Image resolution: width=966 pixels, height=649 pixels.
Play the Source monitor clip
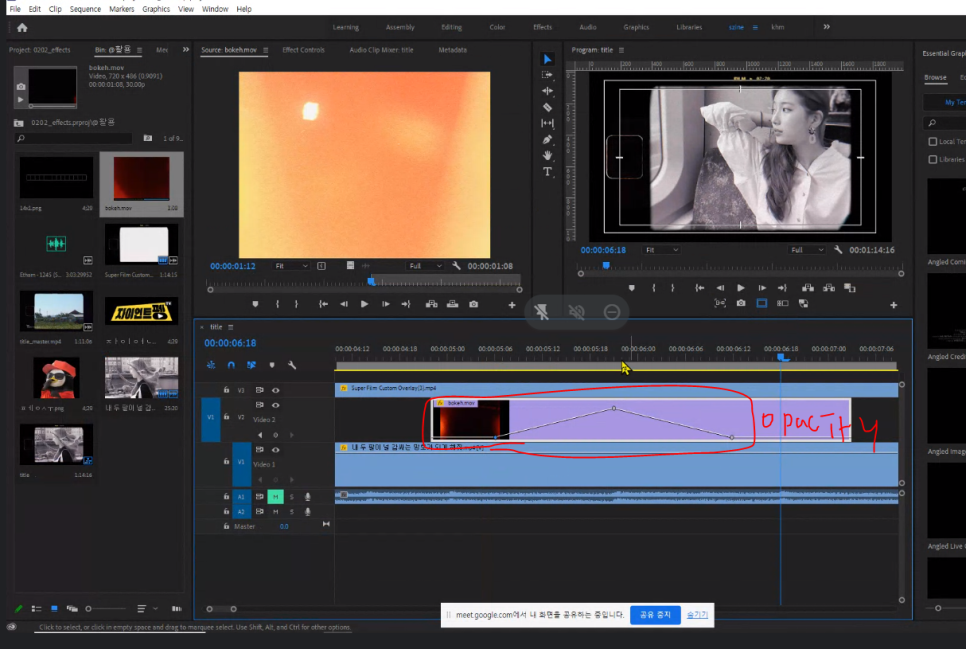click(364, 304)
